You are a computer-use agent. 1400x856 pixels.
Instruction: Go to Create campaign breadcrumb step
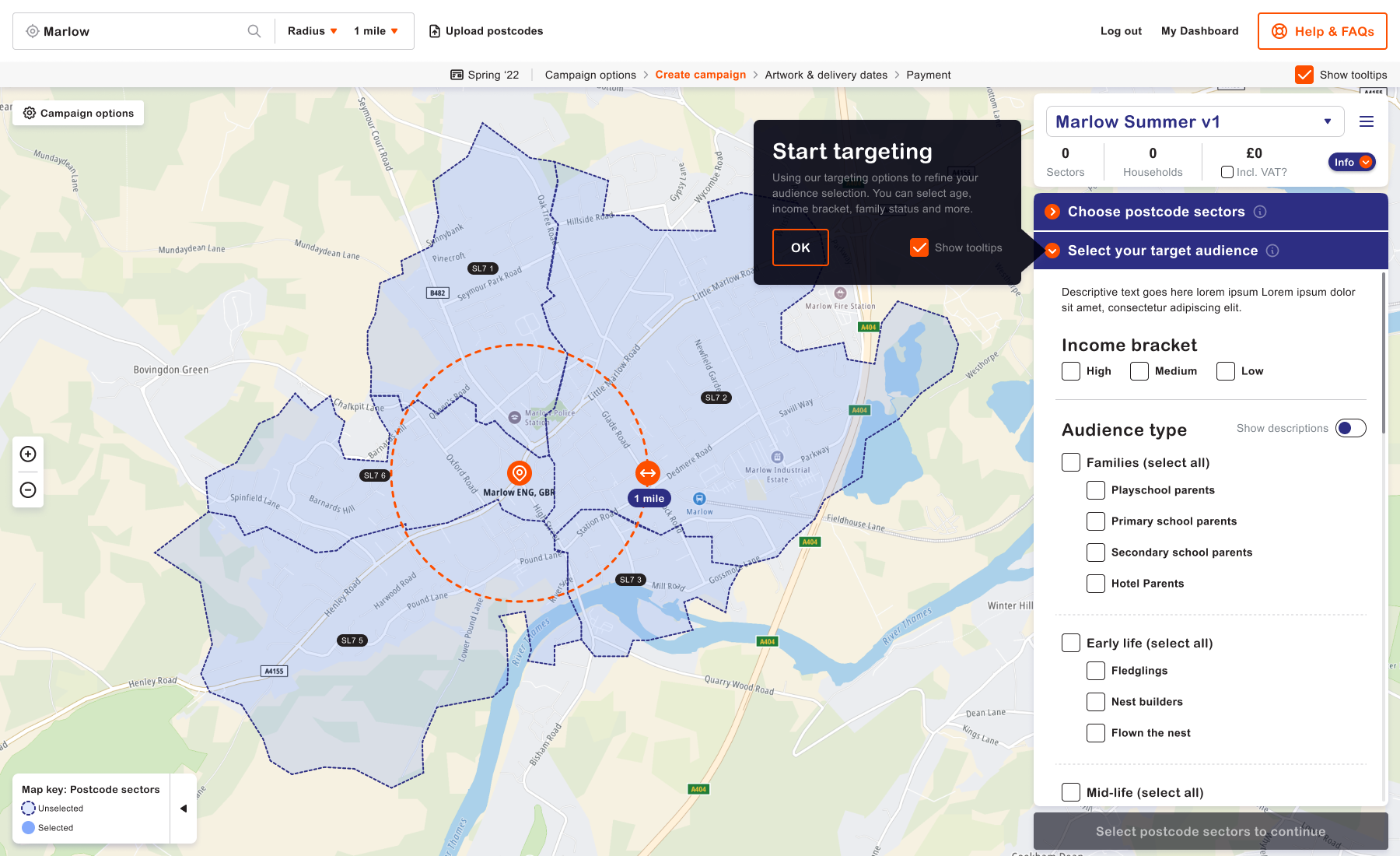tap(700, 75)
